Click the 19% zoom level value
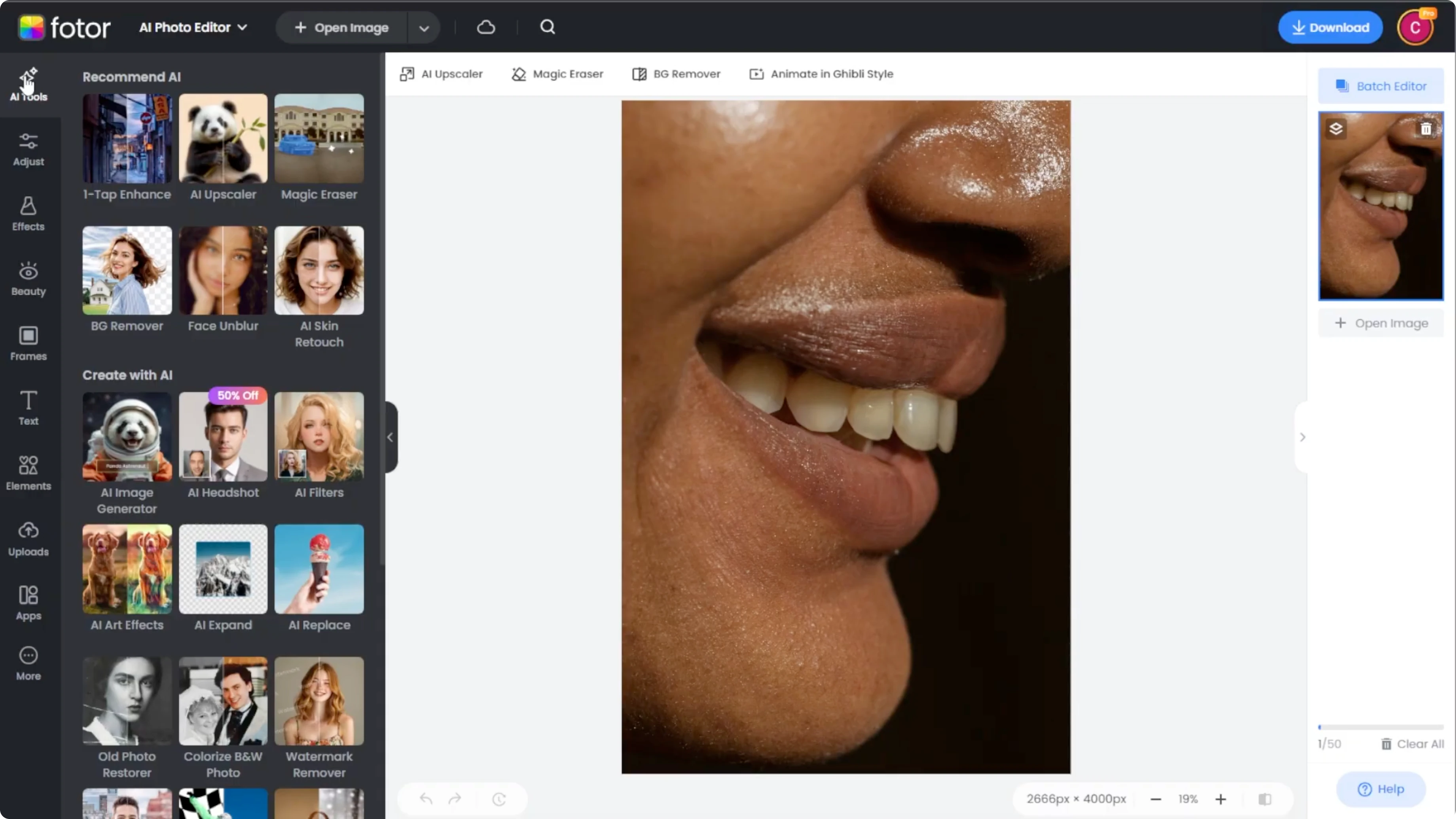Screen dimensions: 1456x819 tap(1188, 799)
